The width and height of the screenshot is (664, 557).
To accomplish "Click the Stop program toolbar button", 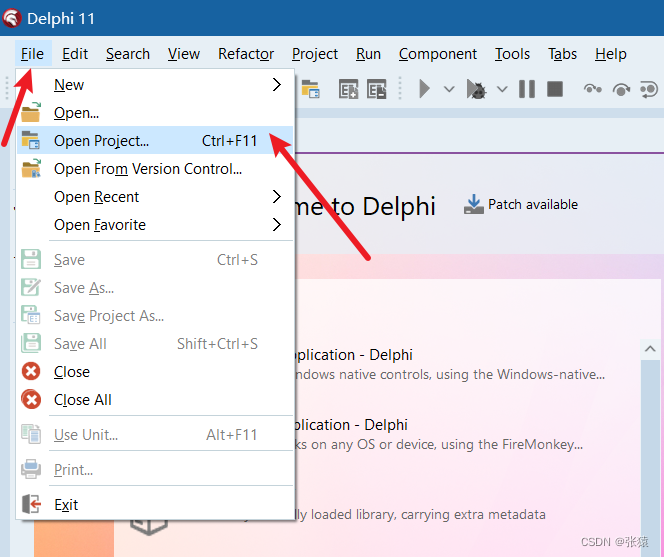I will tap(555, 89).
